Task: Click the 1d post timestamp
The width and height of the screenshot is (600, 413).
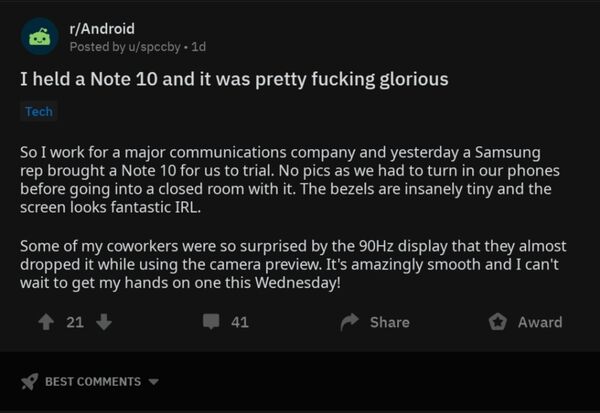Action: [199, 47]
